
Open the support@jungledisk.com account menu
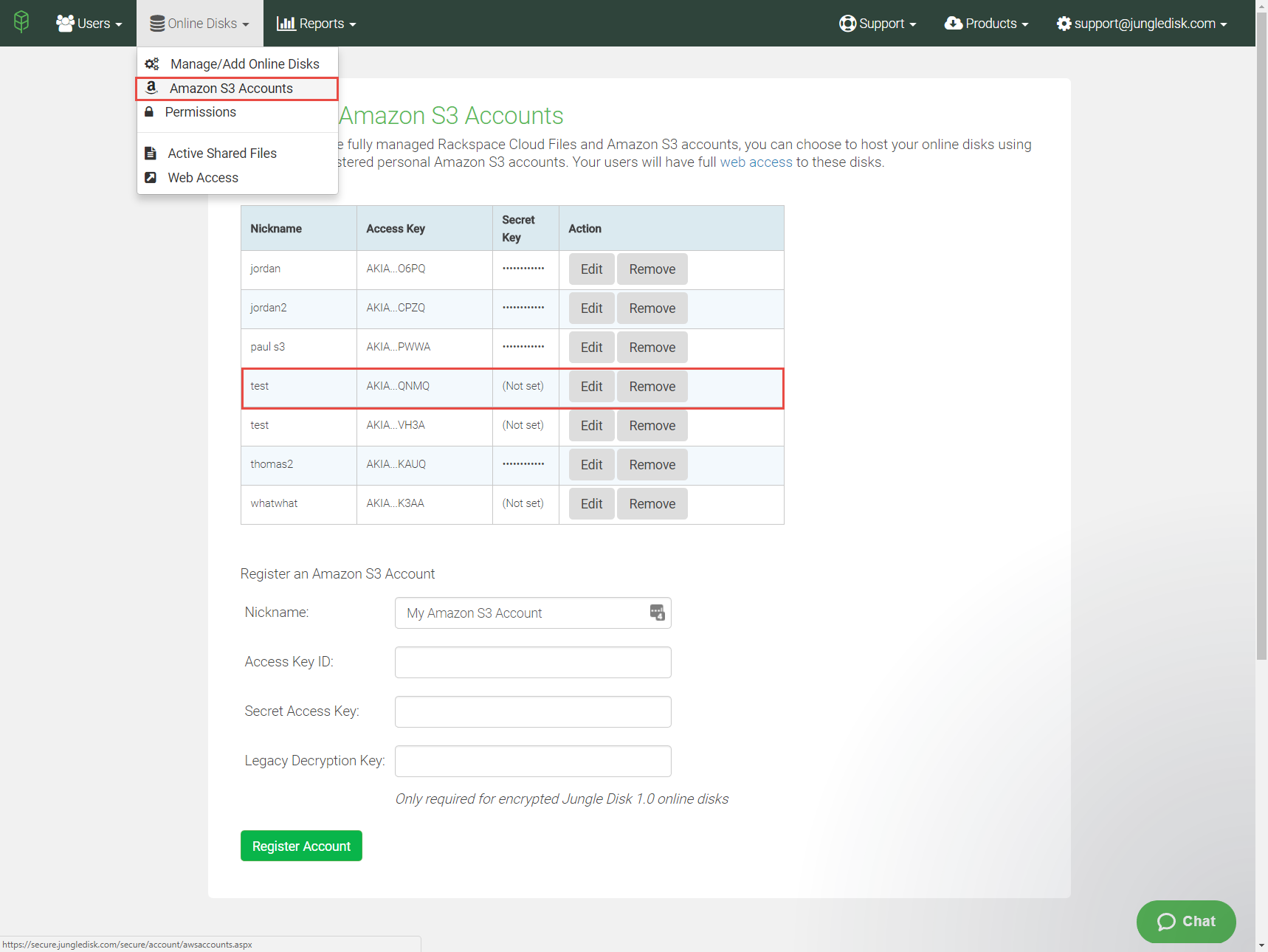click(1142, 24)
